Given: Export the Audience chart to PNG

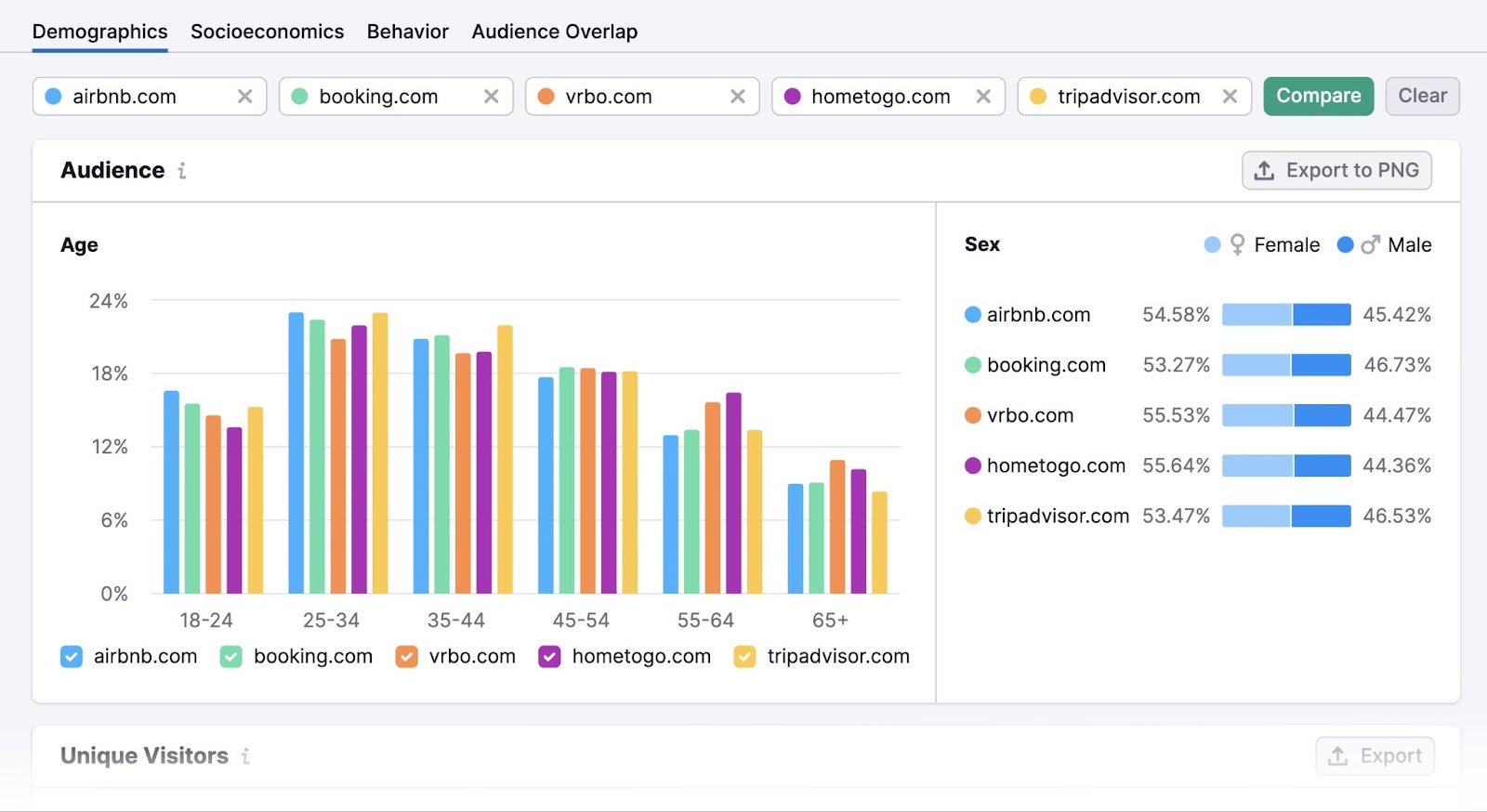Looking at the screenshot, I should pos(1336,171).
